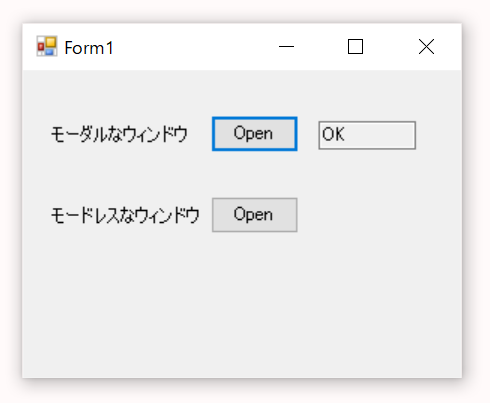The height and width of the screenshot is (403, 490).
Task: Click the モーダルなウィンドウ label
Action: (x=119, y=135)
